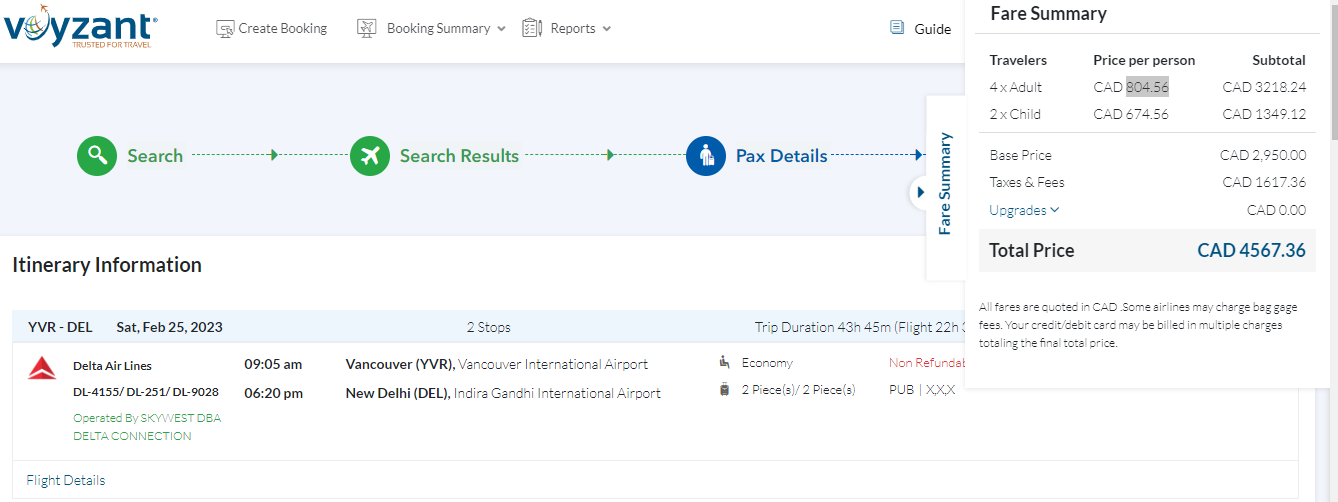
Task: Click the green Search magnifier step icon
Action: [97, 156]
